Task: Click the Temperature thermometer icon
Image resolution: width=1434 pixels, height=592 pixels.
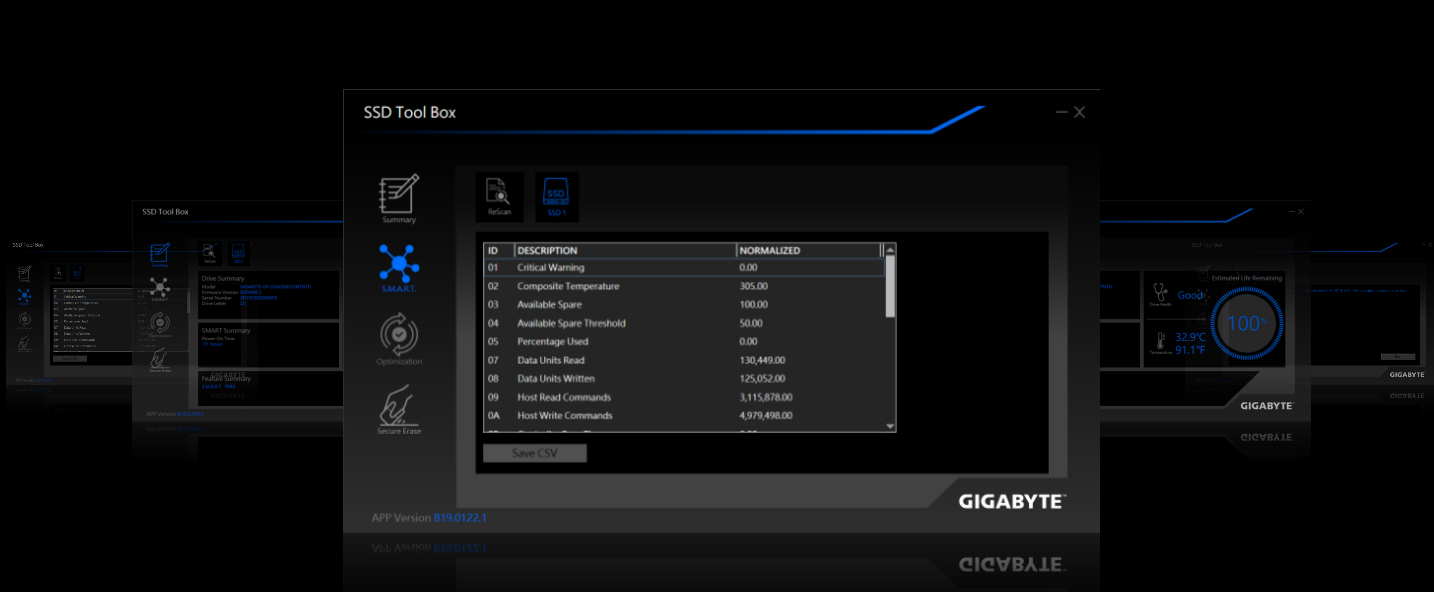Action: (1160, 343)
